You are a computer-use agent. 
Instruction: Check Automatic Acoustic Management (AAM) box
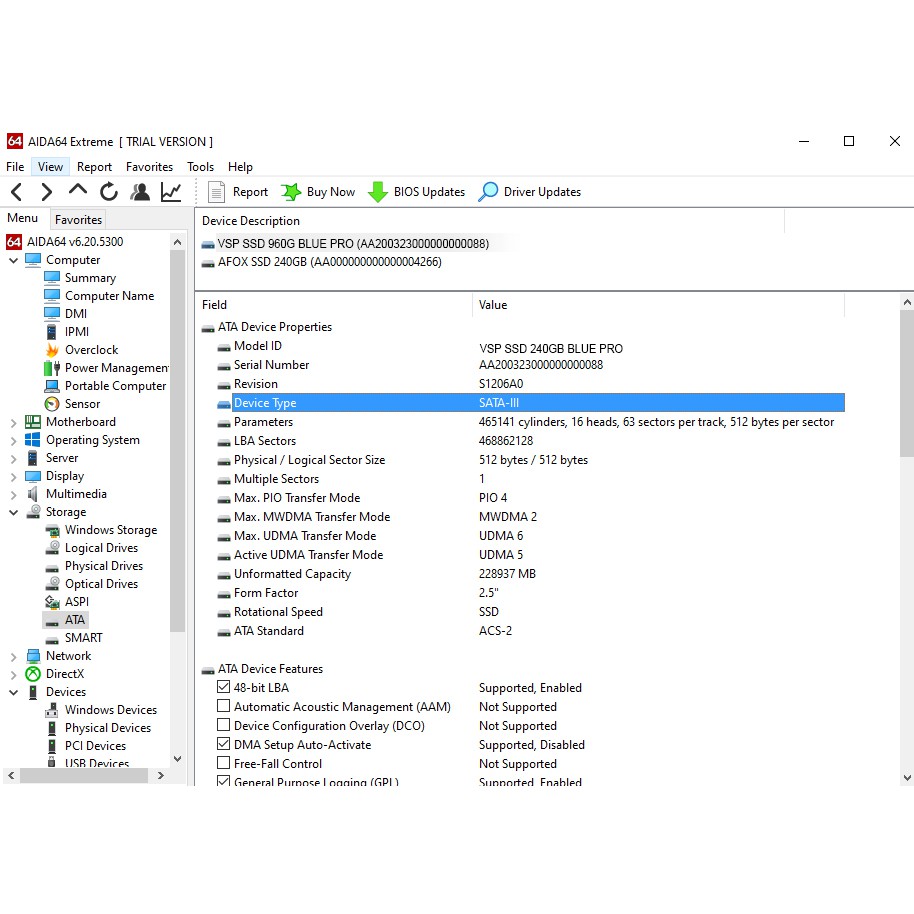pyautogui.click(x=224, y=707)
